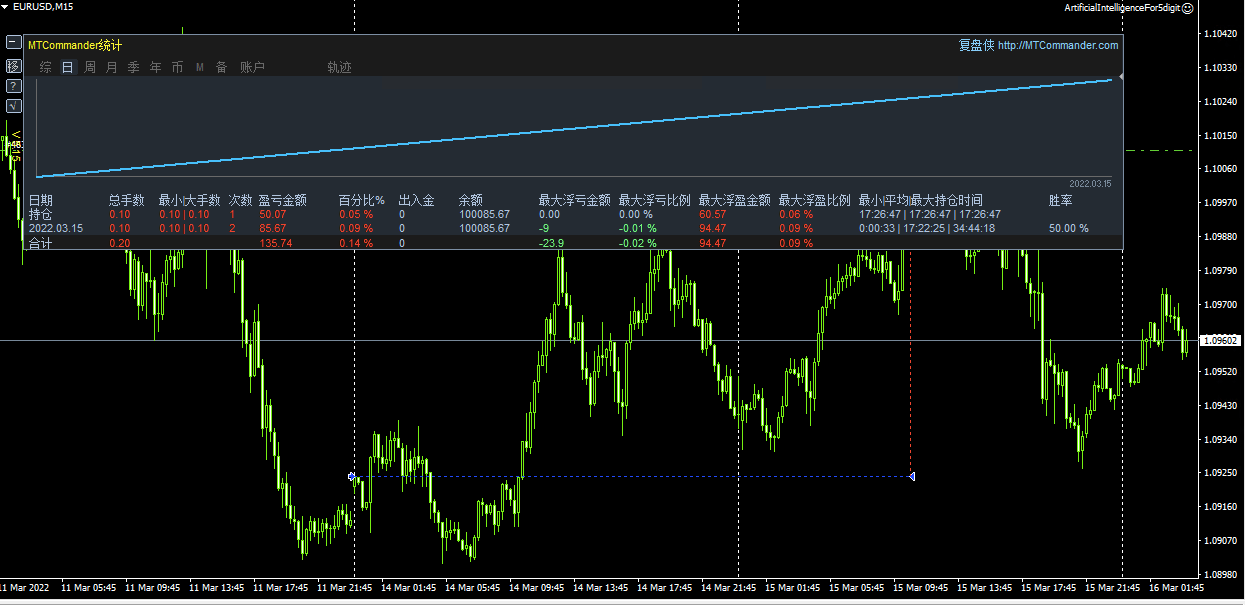1245x605 pixels.
Task: Switch to the 周 weekly tab
Action: pyautogui.click(x=90, y=67)
